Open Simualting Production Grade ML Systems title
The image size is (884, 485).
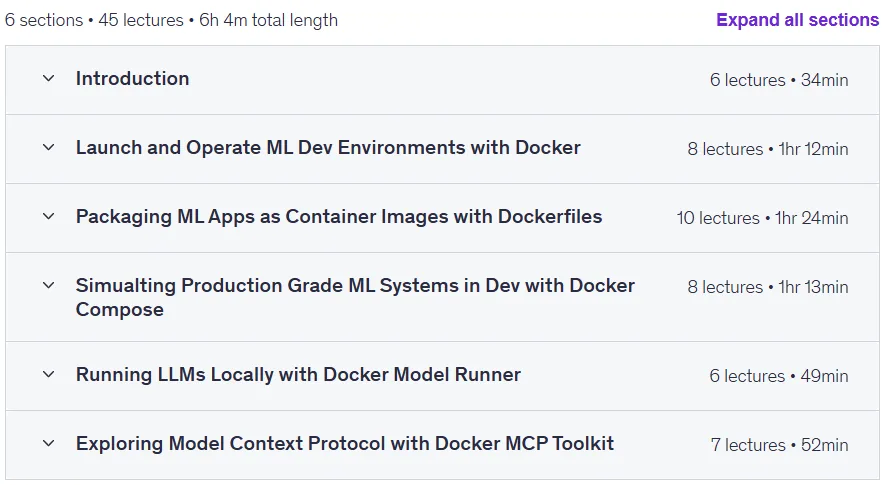point(355,297)
